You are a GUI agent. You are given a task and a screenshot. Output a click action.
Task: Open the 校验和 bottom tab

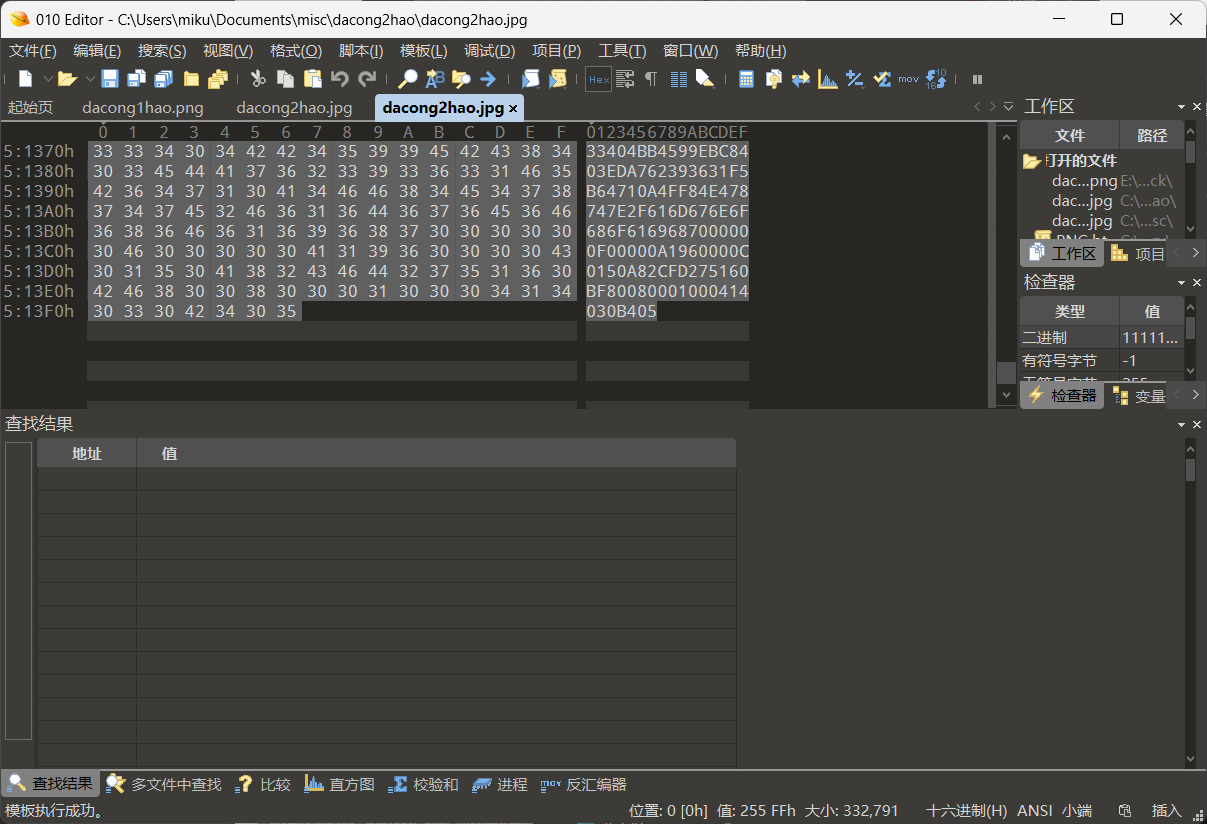click(x=423, y=785)
